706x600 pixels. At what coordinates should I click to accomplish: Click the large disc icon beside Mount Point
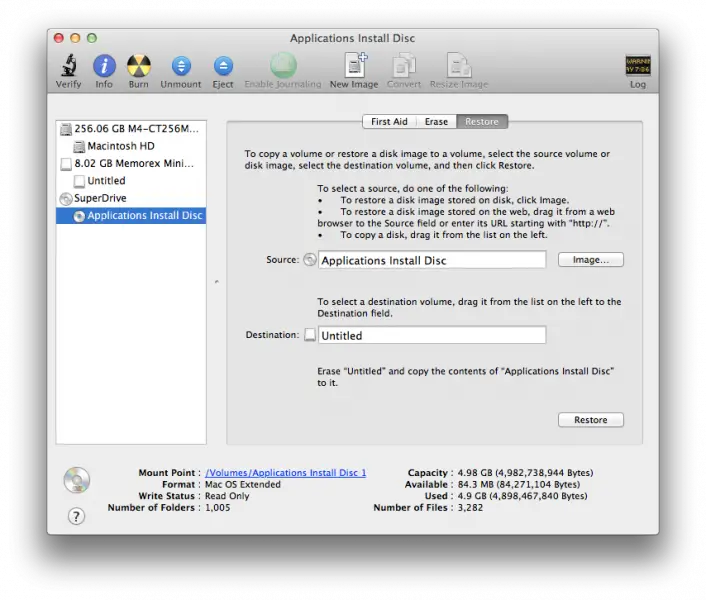(x=77, y=480)
